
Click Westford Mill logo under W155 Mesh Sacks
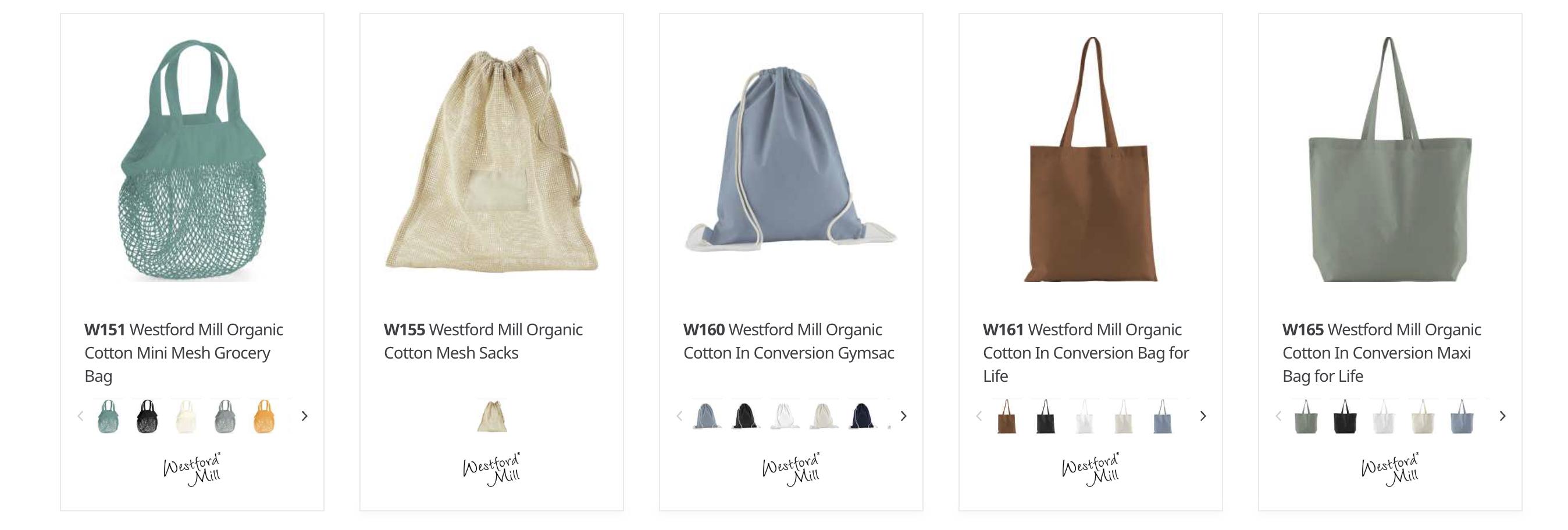coord(492,469)
